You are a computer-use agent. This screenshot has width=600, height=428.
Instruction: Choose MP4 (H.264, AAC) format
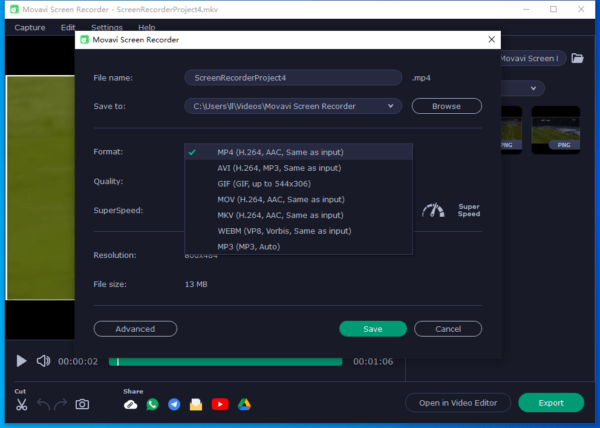pos(298,152)
